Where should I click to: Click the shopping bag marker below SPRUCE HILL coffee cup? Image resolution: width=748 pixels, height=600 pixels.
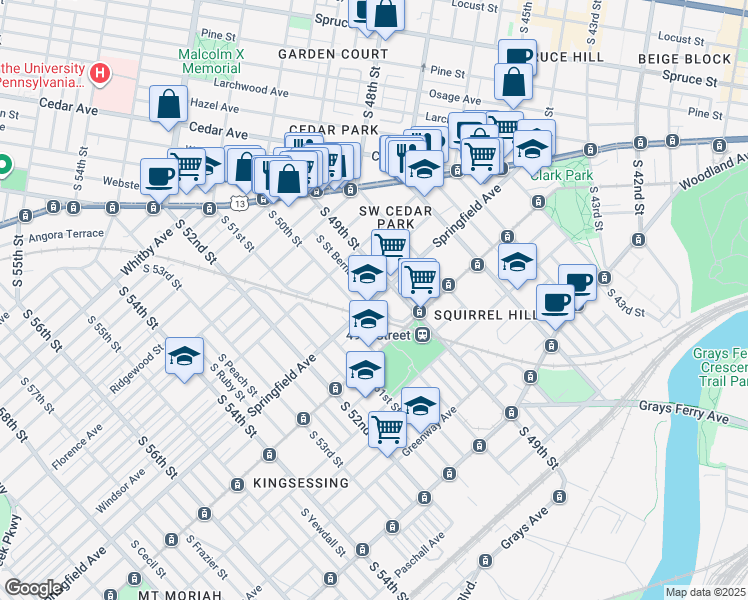(x=513, y=83)
